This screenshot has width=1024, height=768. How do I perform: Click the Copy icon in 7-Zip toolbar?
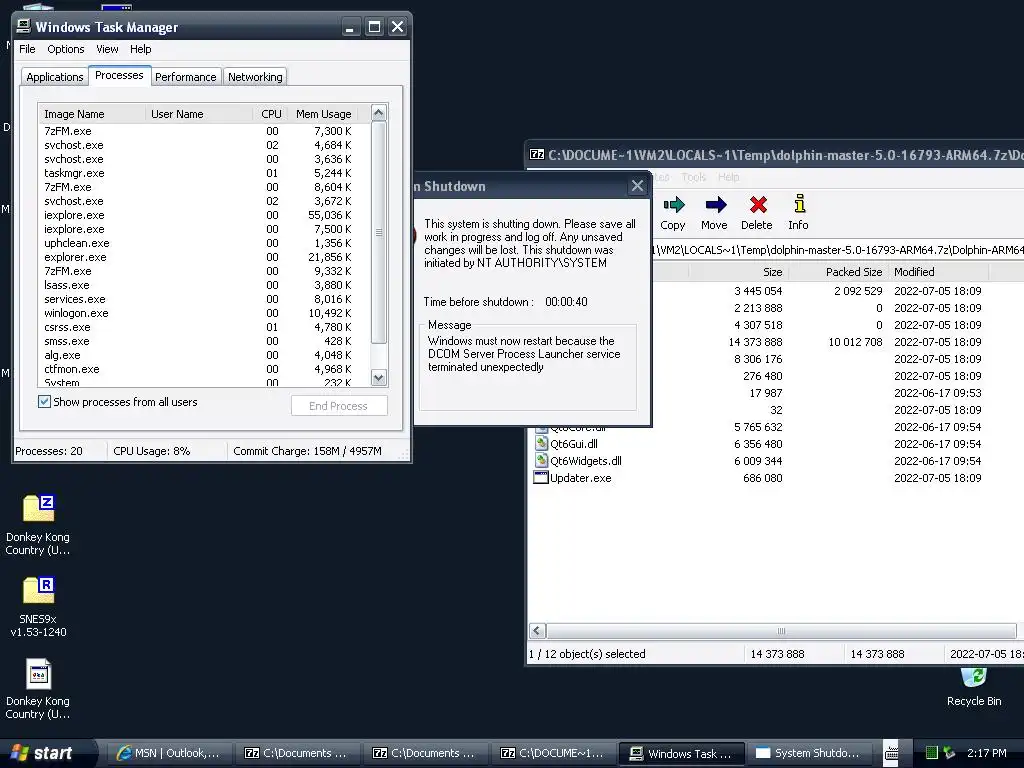tap(673, 205)
